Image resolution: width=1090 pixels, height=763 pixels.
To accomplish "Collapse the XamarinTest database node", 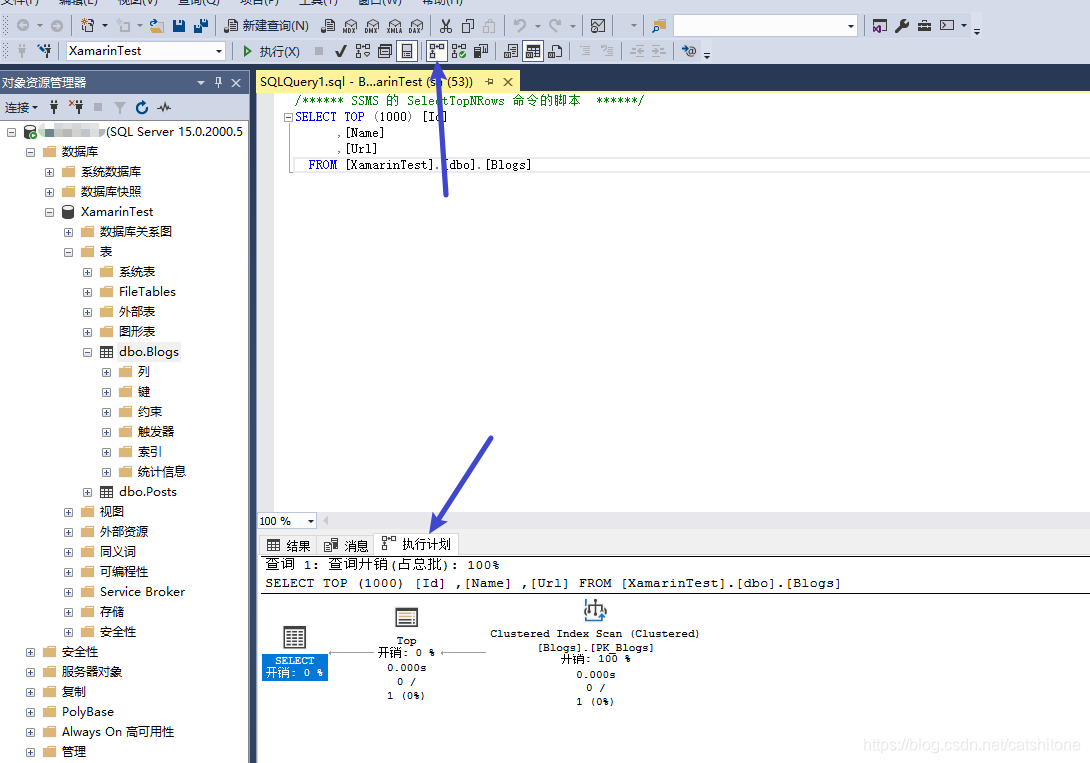I will point(49,212).
